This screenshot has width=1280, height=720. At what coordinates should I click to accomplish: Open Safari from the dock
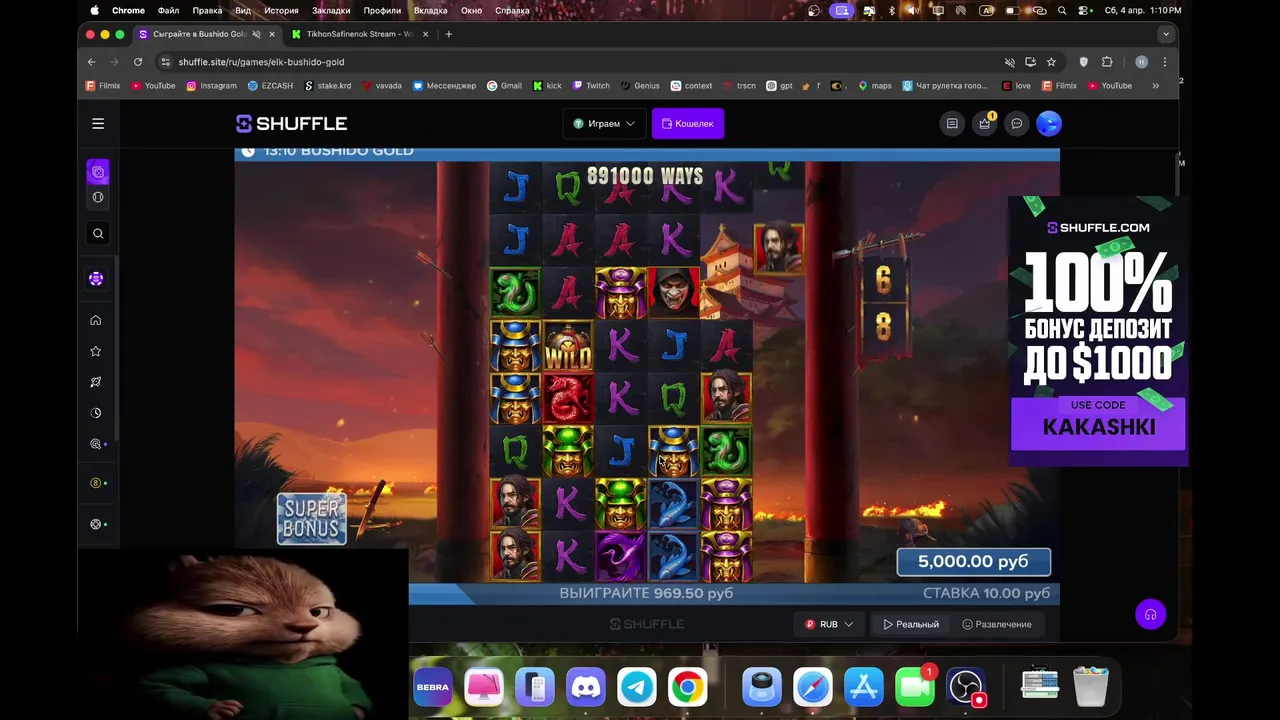813,687
